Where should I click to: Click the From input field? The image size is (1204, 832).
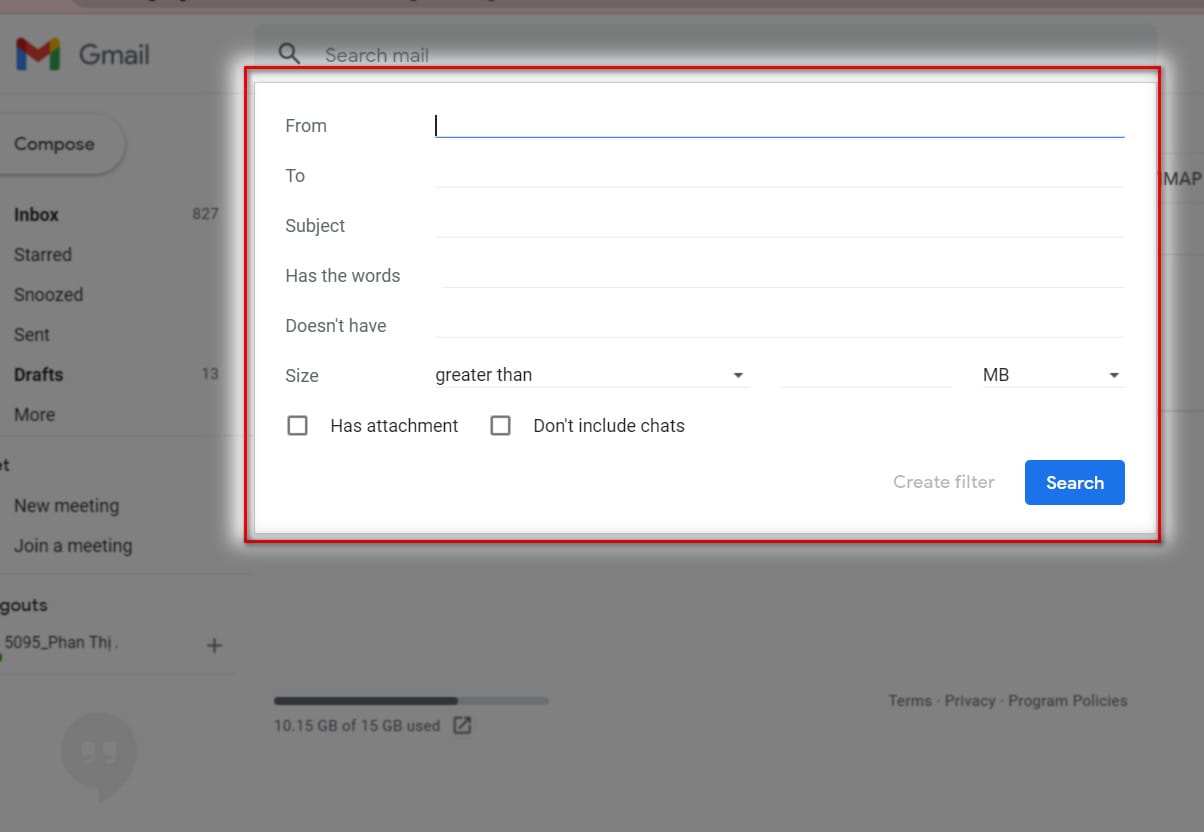780,124
